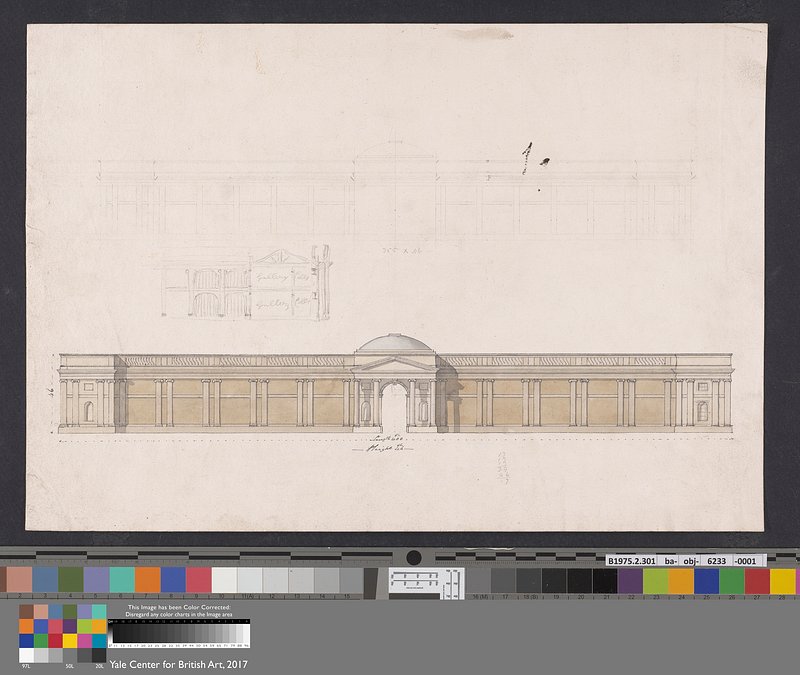The width and height of the screenshot is (800, 675).
Task: Click the Yale Center for British Art credit
Action: pyautogui.click(x=178, y=664)
